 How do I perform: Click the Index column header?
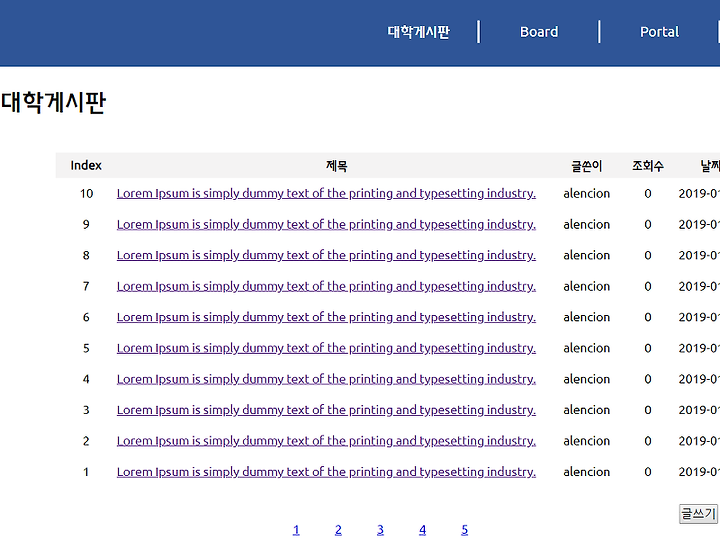click(86, 165)
